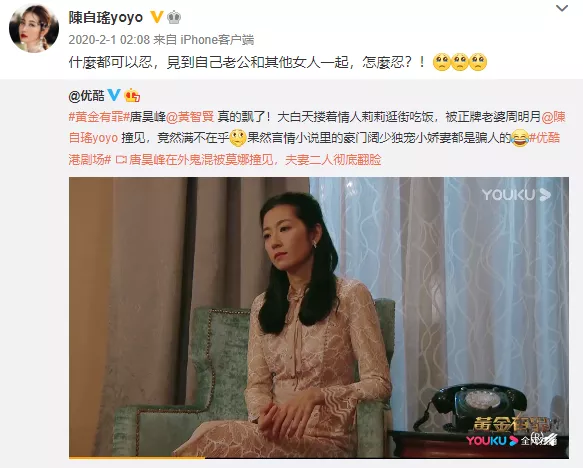Open the @黄智贤 mention link
The height and width of the screenshot is (468, 583).
click(x=190, y=117)
